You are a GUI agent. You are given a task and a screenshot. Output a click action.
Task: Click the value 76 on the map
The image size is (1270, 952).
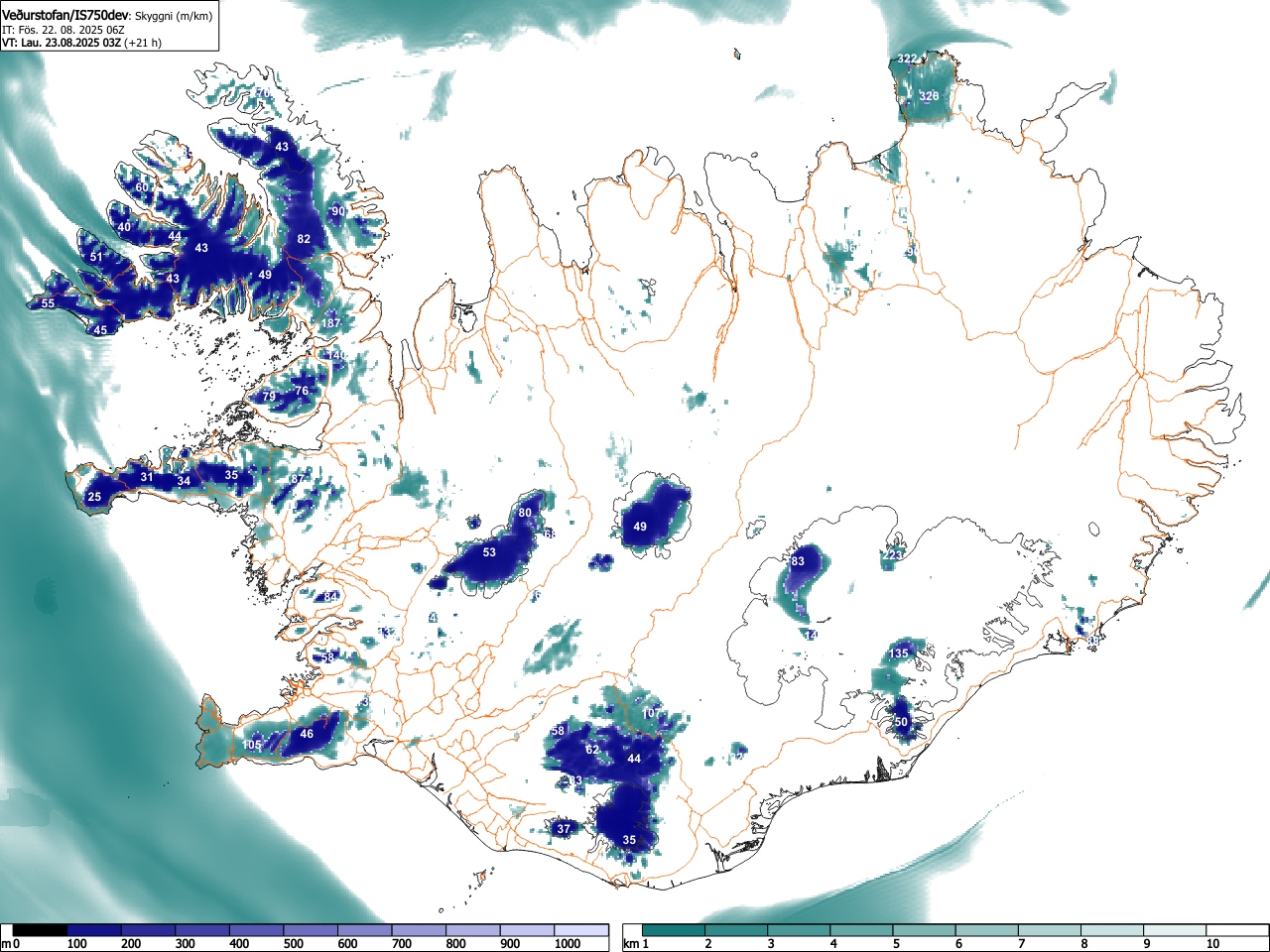[302, 391]
